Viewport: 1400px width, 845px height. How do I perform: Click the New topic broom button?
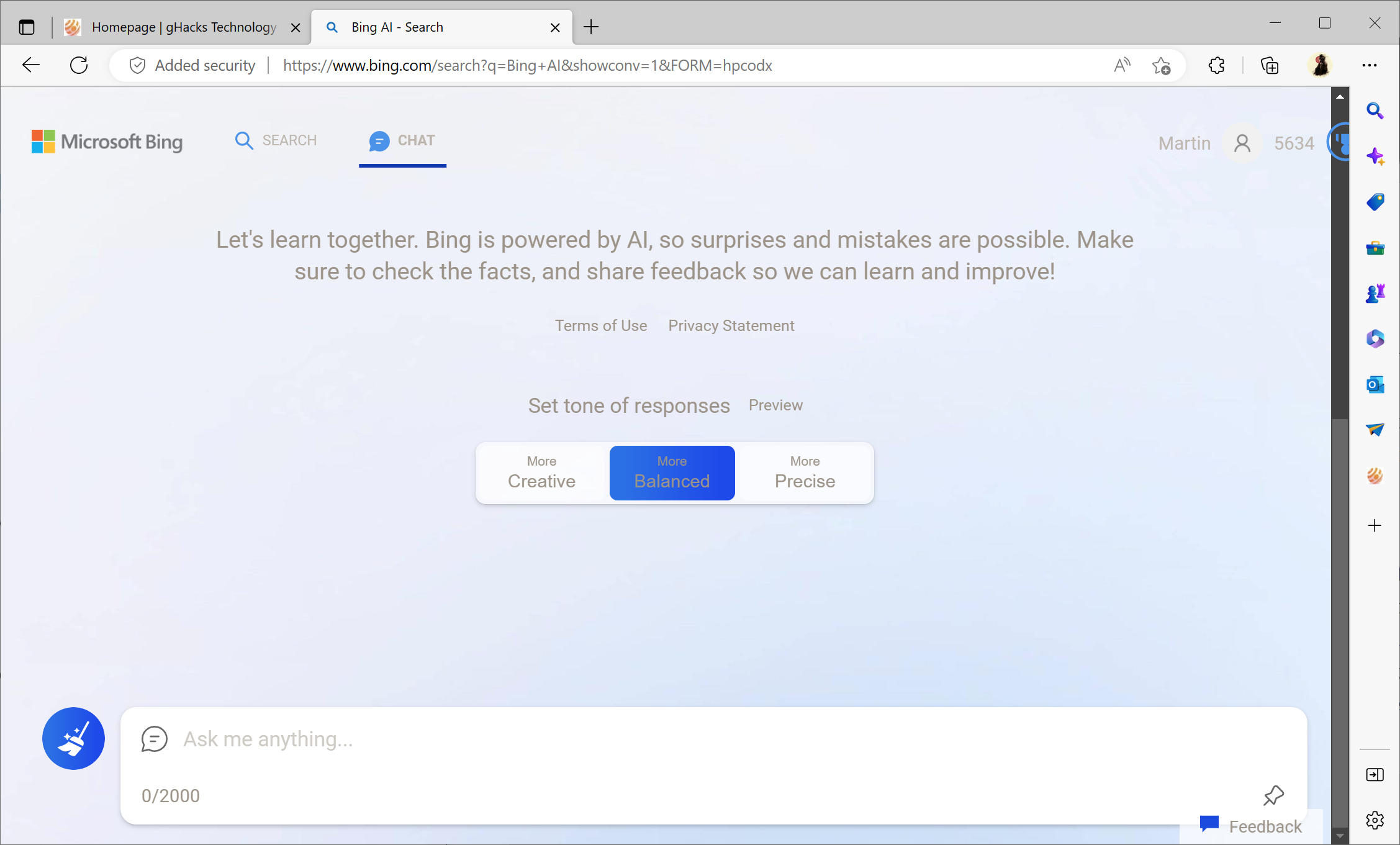(73, 739)
